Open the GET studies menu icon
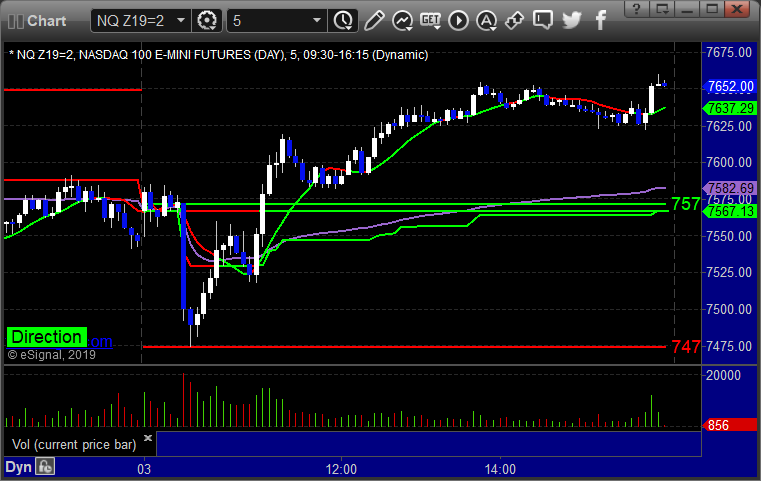This screenshot has width=761, height=481. (430, 21)
